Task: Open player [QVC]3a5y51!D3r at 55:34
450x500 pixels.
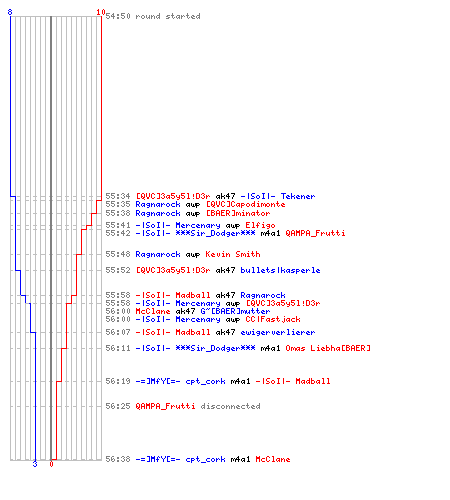Action: (x=173, y=196)
